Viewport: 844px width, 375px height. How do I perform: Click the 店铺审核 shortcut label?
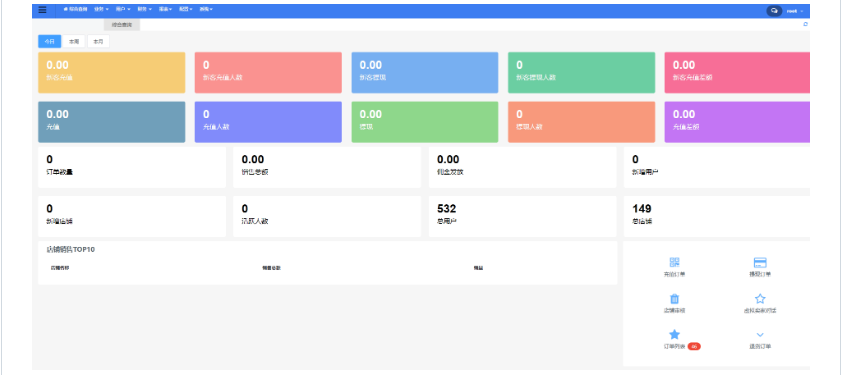674,310
